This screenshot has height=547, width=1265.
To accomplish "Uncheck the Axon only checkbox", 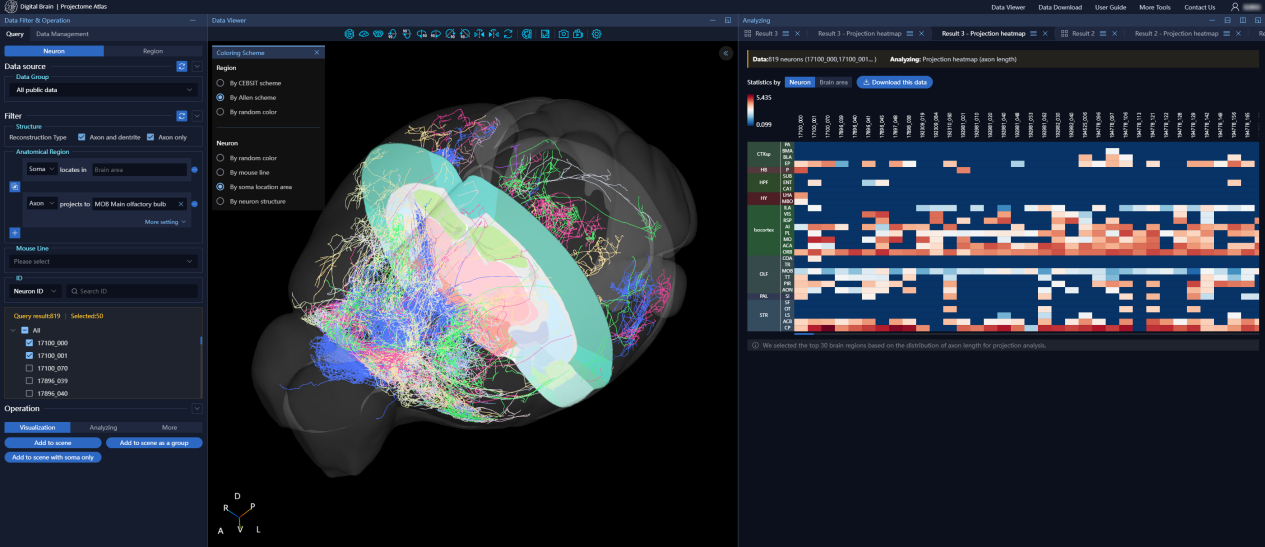I will 151,137.
